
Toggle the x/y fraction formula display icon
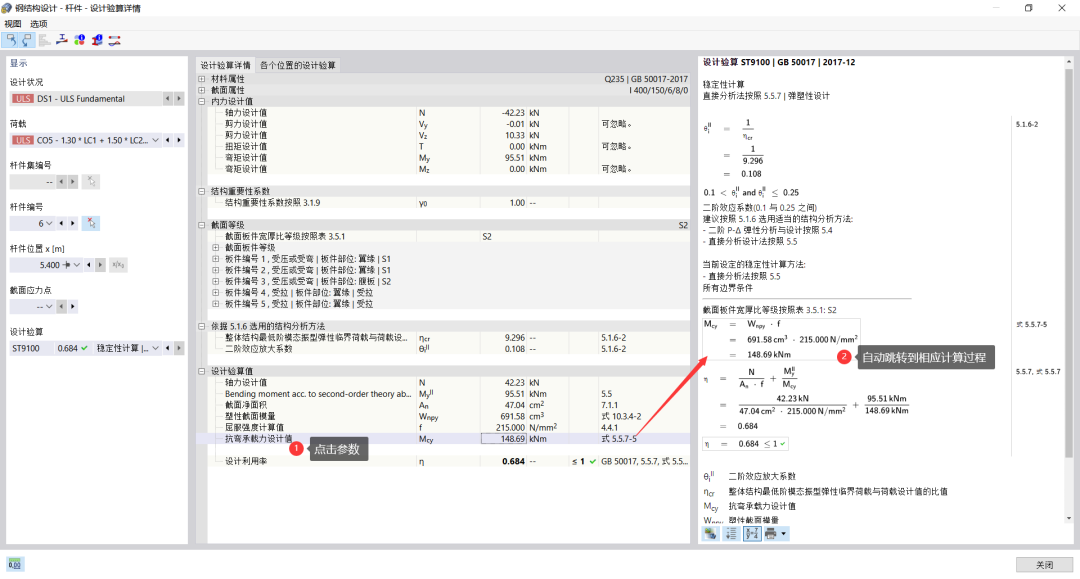click(751, 534)
